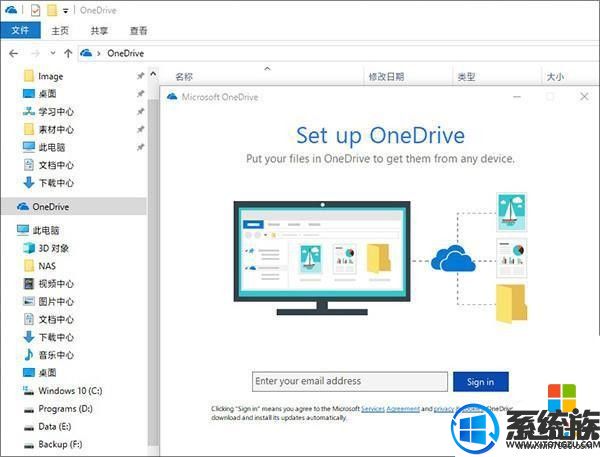Open the 3D 对象 folder
The image size is (600, 457).
pyautogui.click(x=53, y=248)
